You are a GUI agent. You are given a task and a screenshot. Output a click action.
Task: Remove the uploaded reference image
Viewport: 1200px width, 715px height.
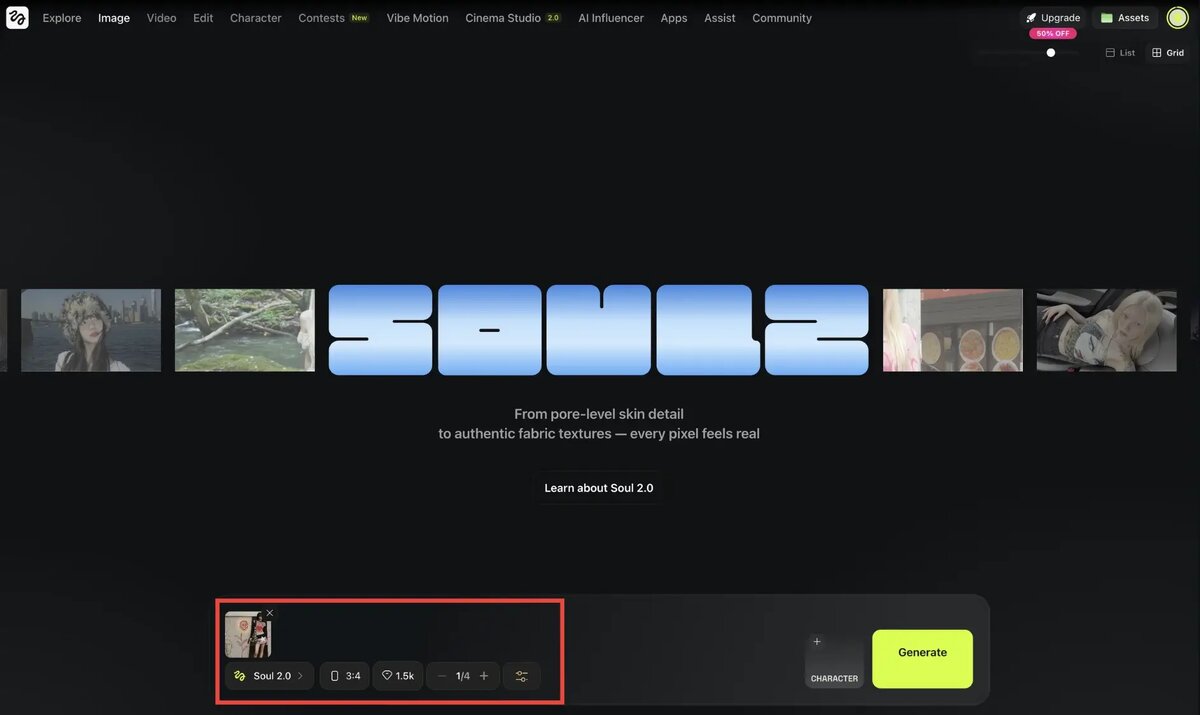[x=270, y=613]
